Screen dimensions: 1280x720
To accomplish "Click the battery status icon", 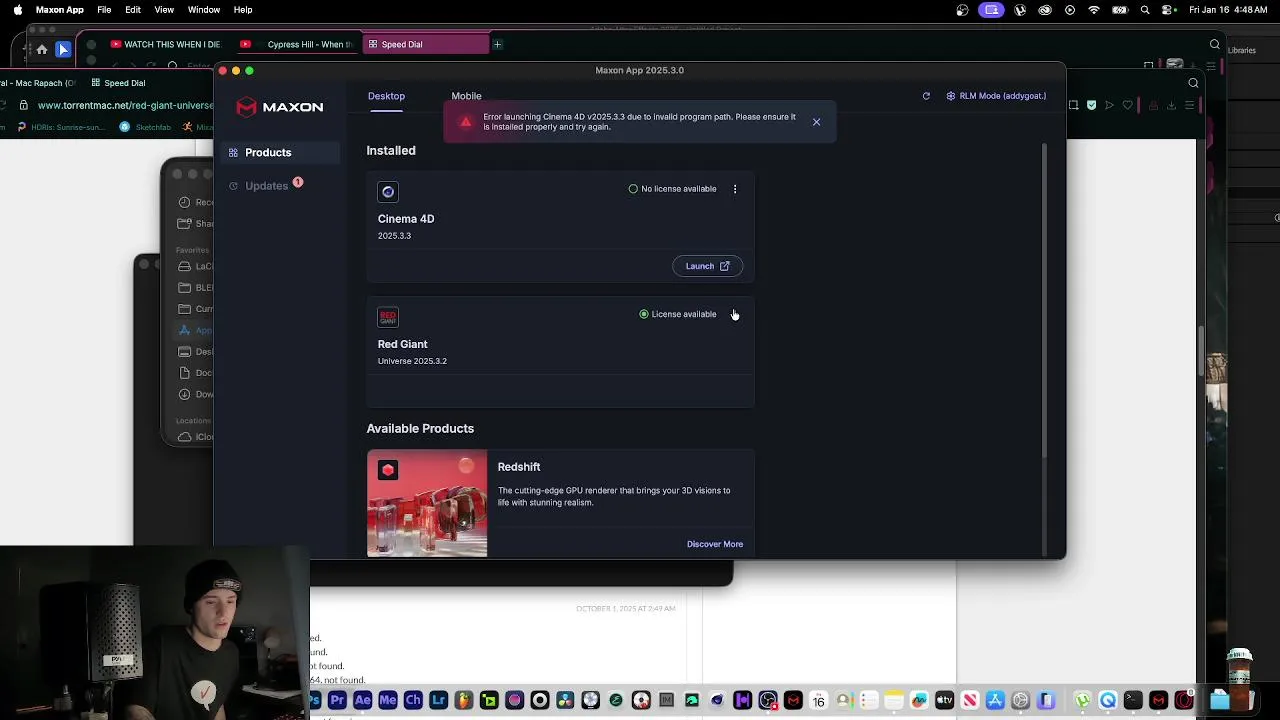I will click(1120, 10).
